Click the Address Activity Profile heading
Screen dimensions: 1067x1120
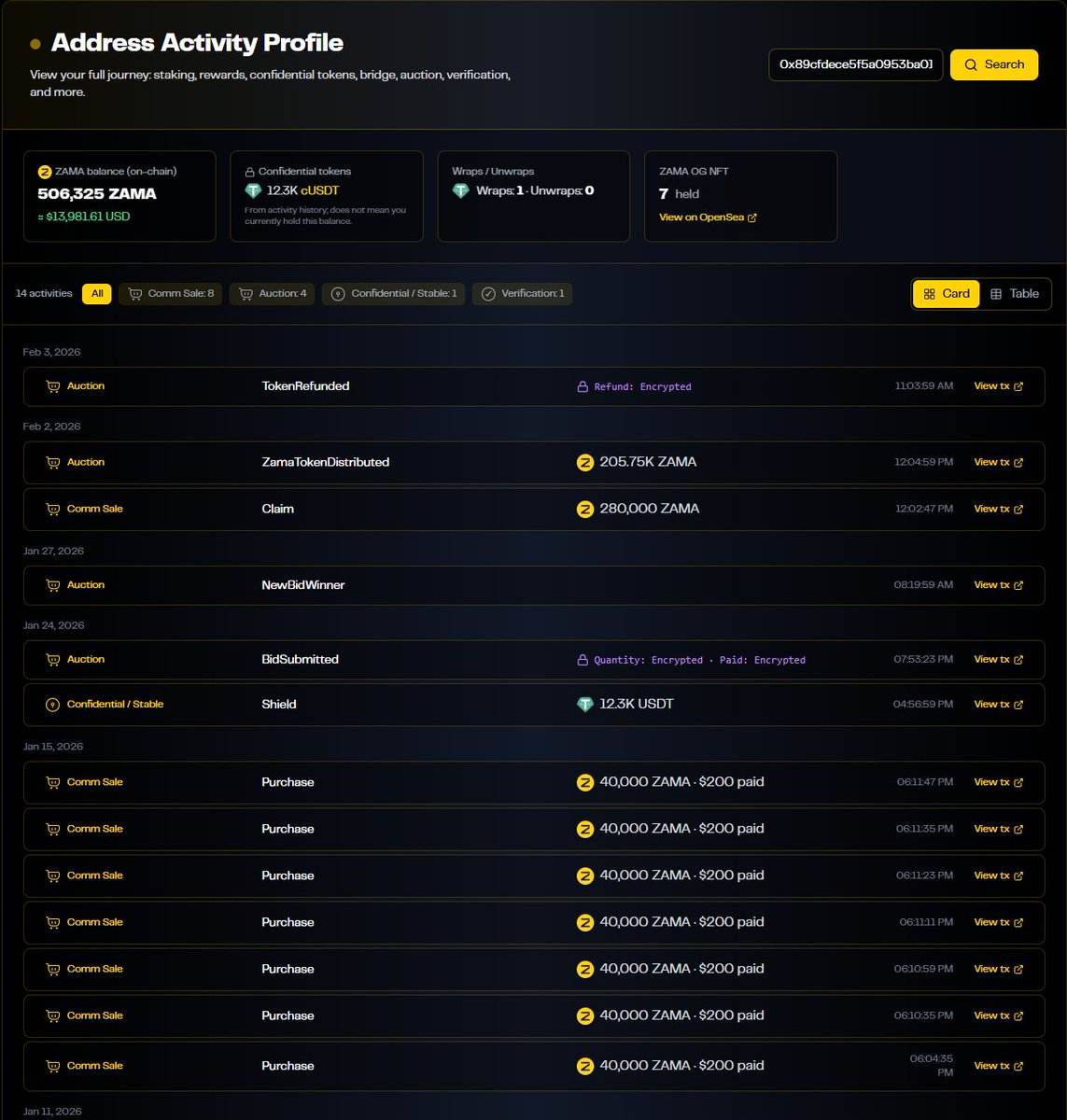(x=197, y=43)
